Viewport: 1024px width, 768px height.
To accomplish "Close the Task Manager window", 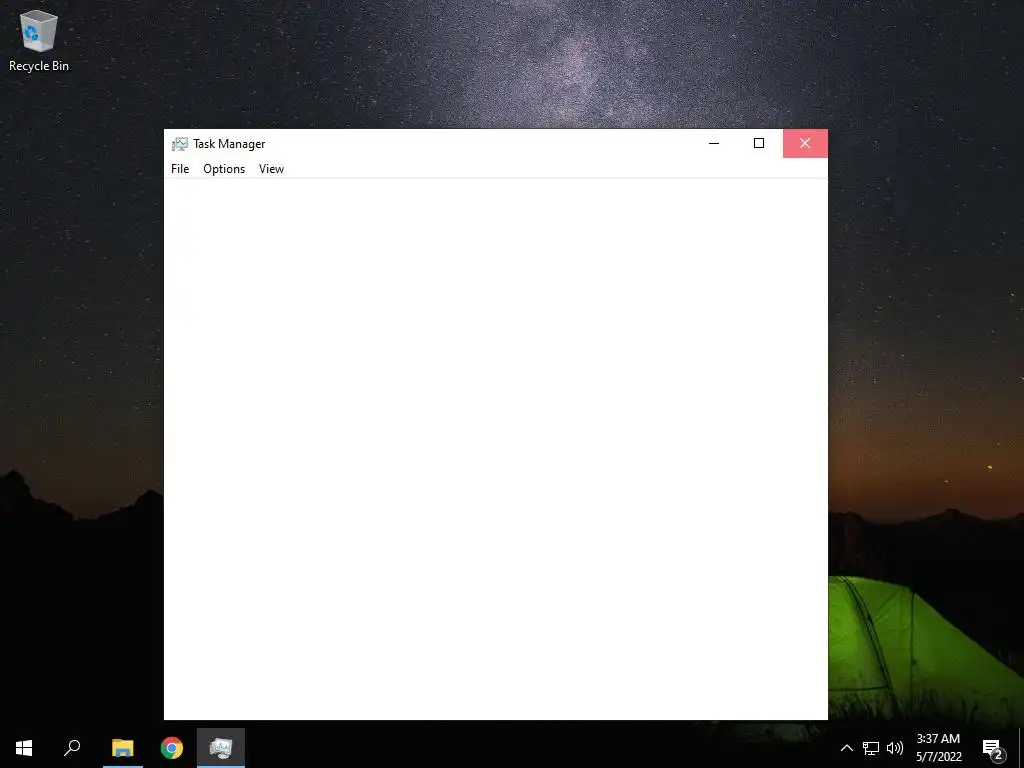I will 805,143.
